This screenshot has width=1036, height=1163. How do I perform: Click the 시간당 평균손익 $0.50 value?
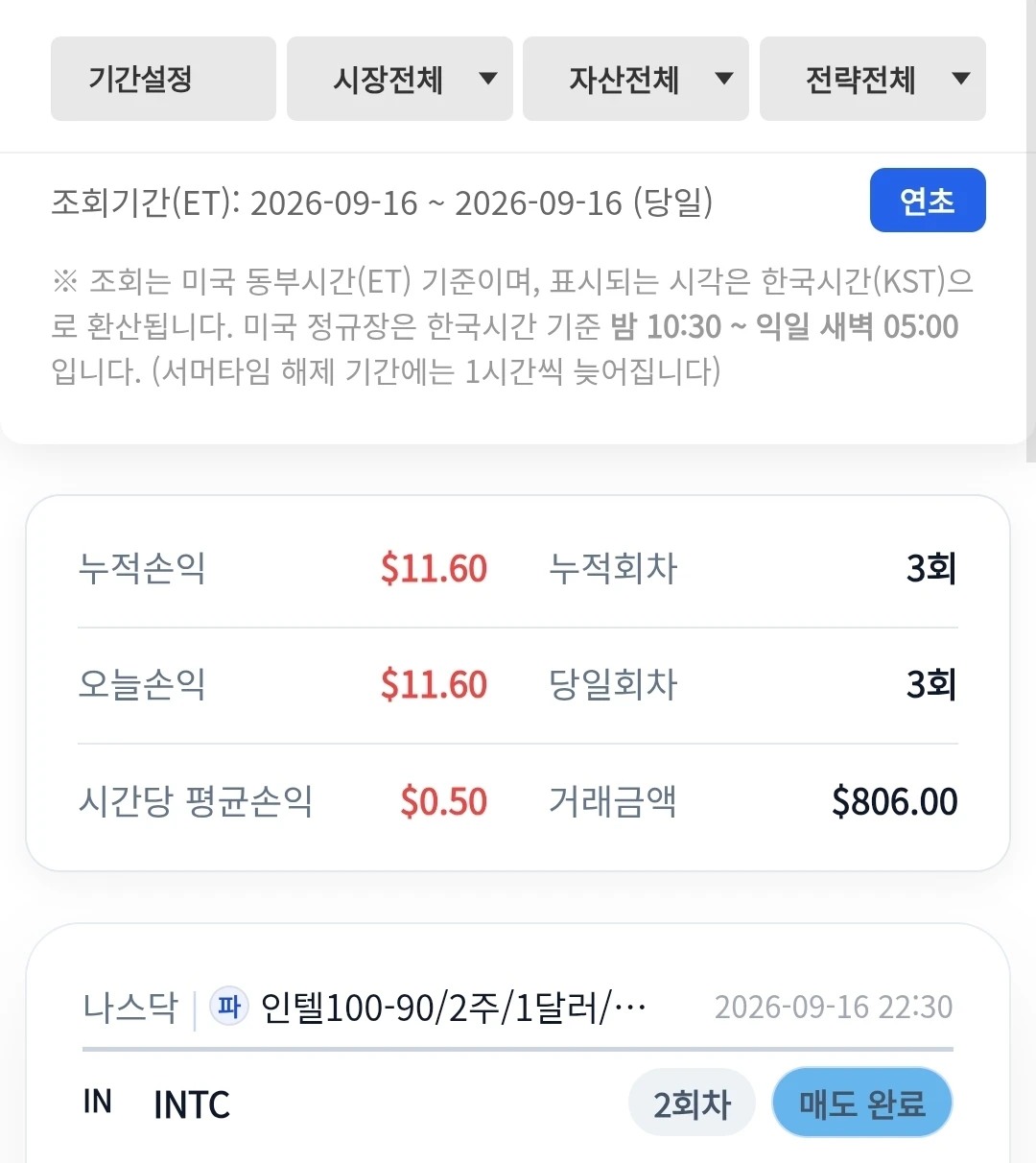pyautogui.click(x=444, y=802)
